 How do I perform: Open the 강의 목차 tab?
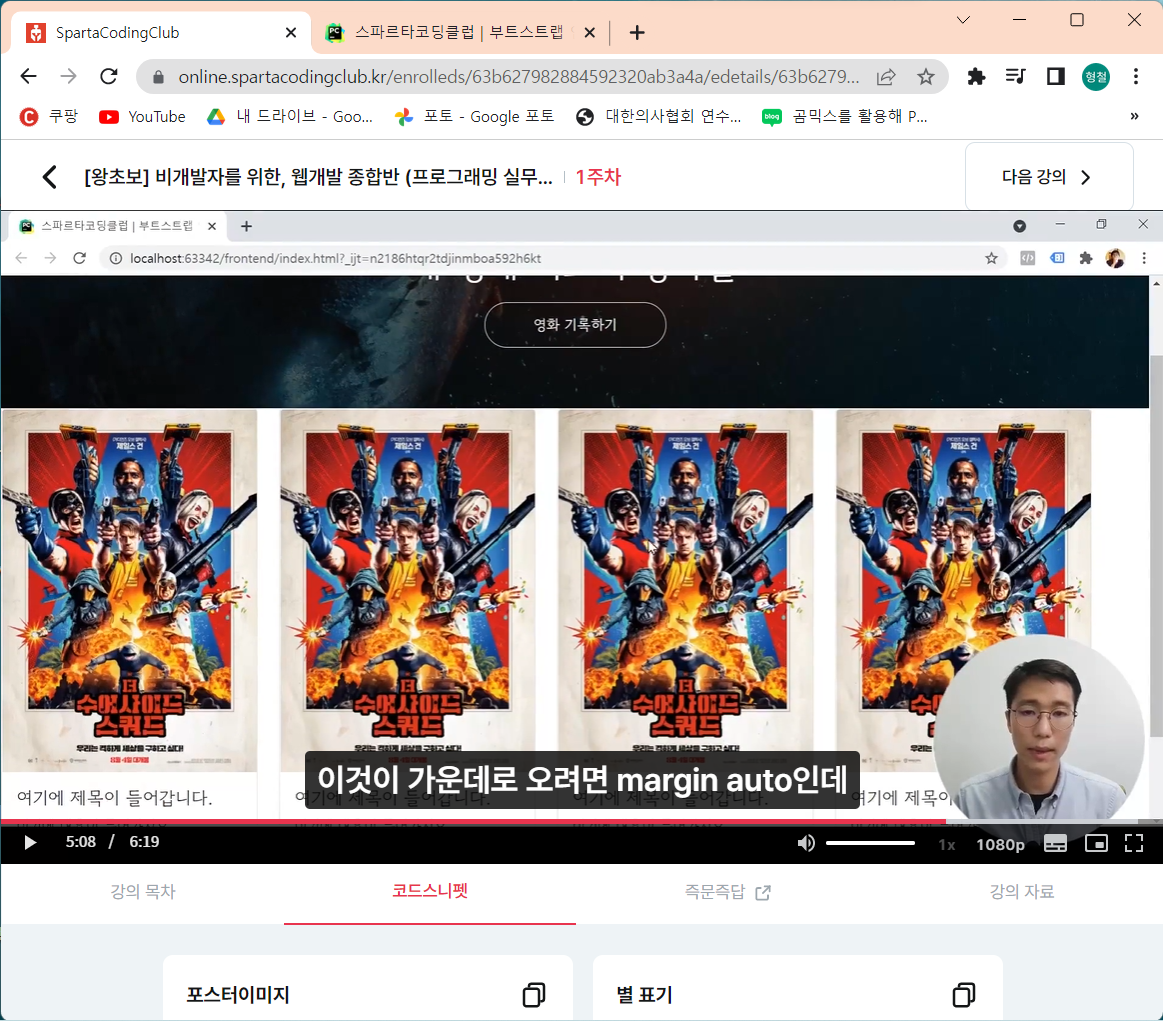coord(142,891)
